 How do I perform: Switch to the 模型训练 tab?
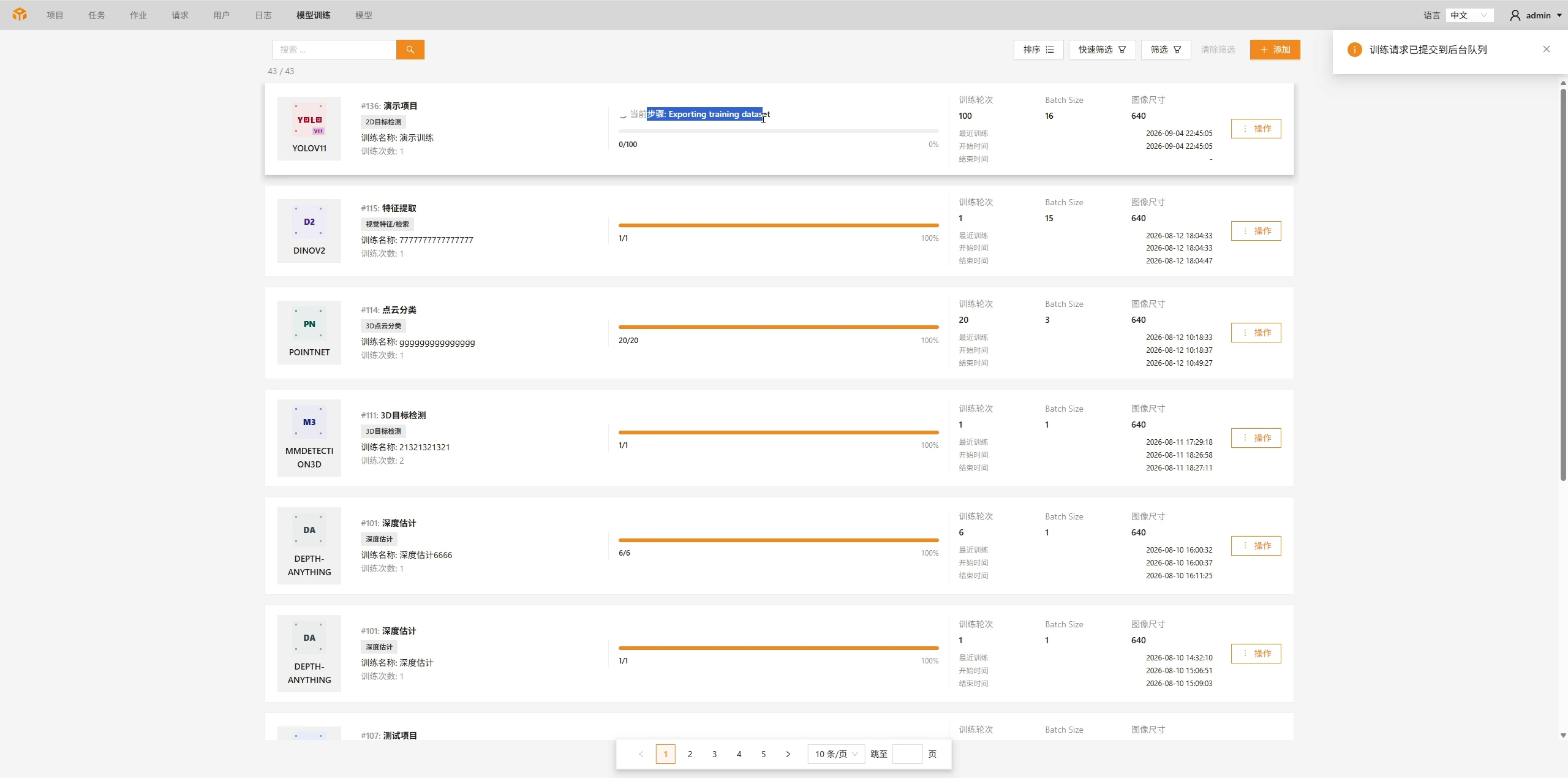(314, 15)
